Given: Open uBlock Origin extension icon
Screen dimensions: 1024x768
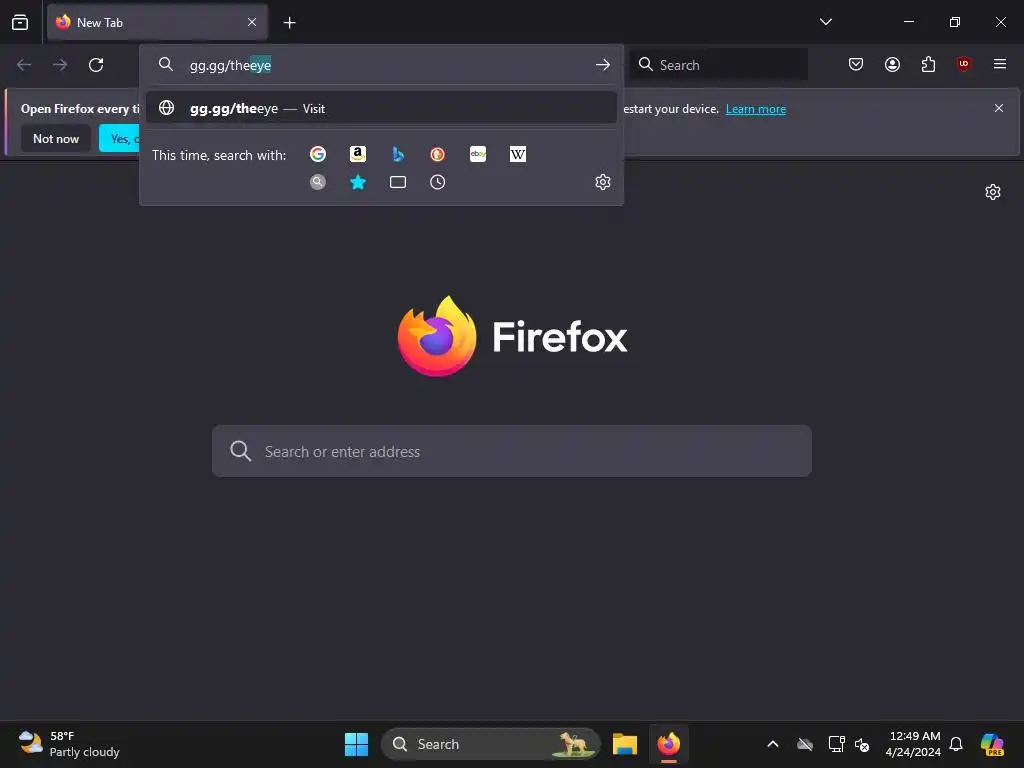Looking at the screenshot, I should click(964, 64).
